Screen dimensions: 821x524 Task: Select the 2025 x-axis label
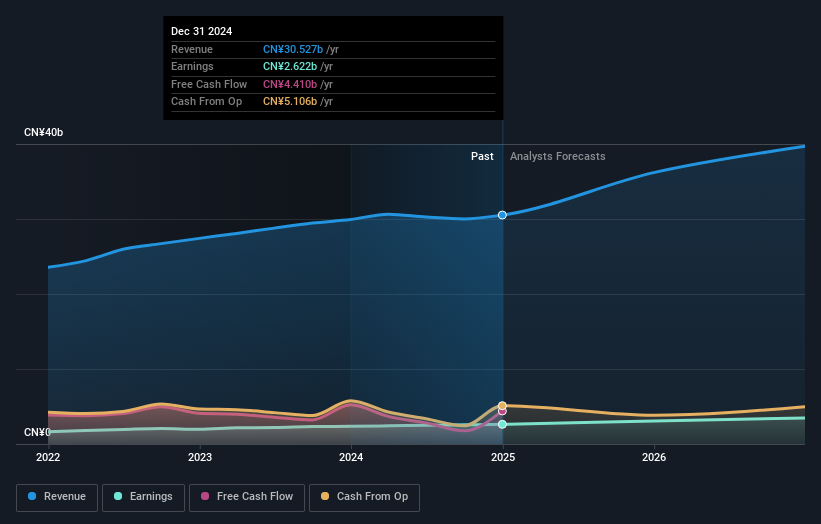(503, 457)
